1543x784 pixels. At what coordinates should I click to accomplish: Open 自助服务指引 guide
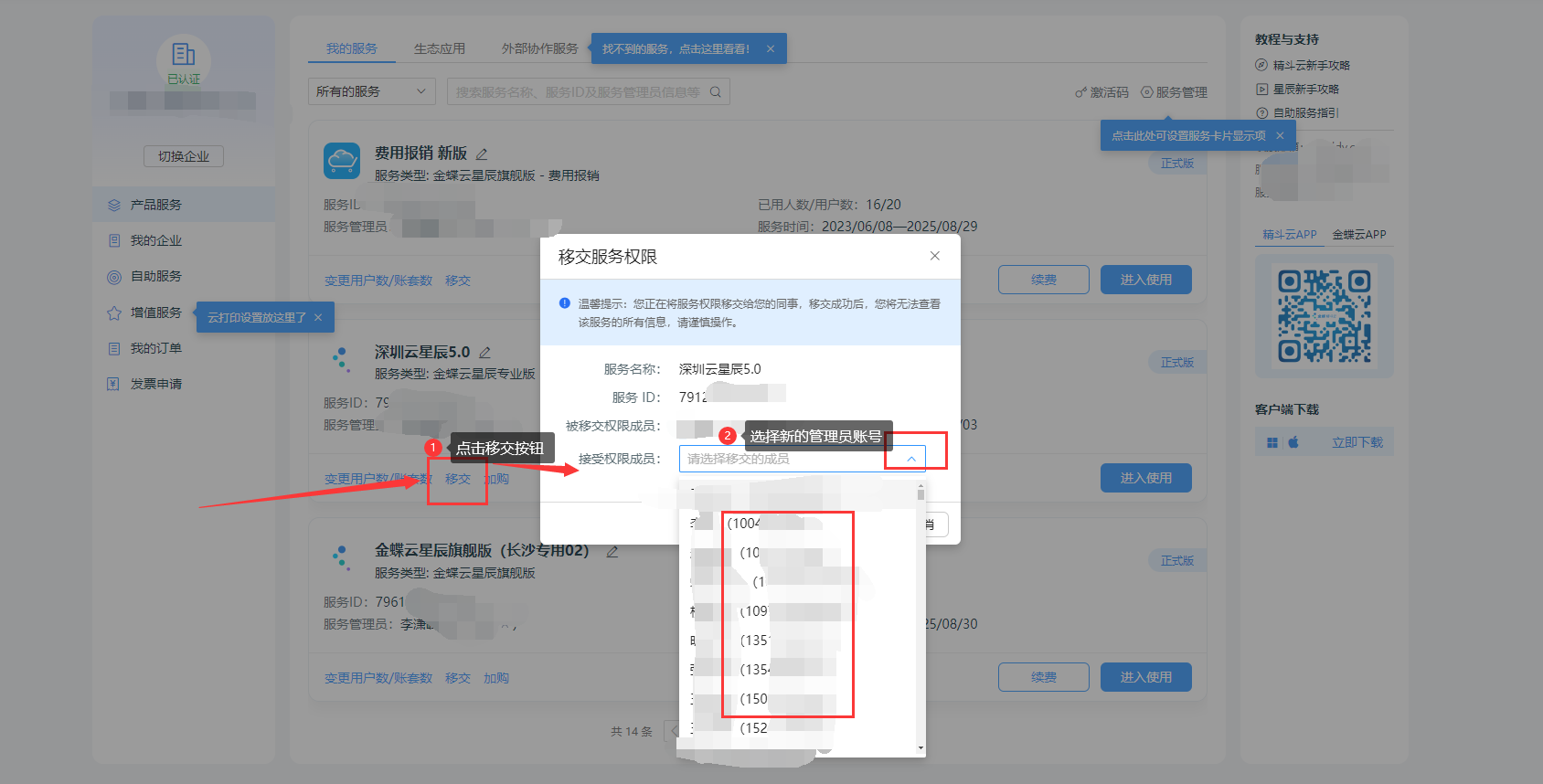(1297, 112)
